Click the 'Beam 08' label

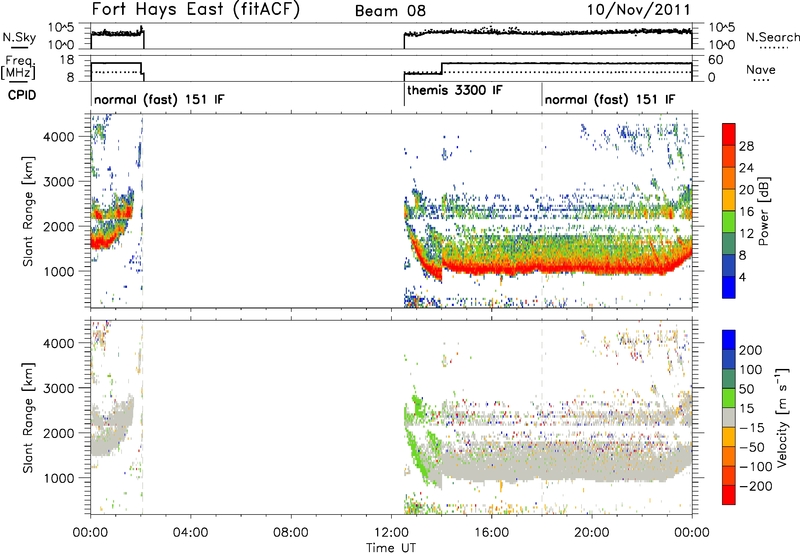pos(390,11)
